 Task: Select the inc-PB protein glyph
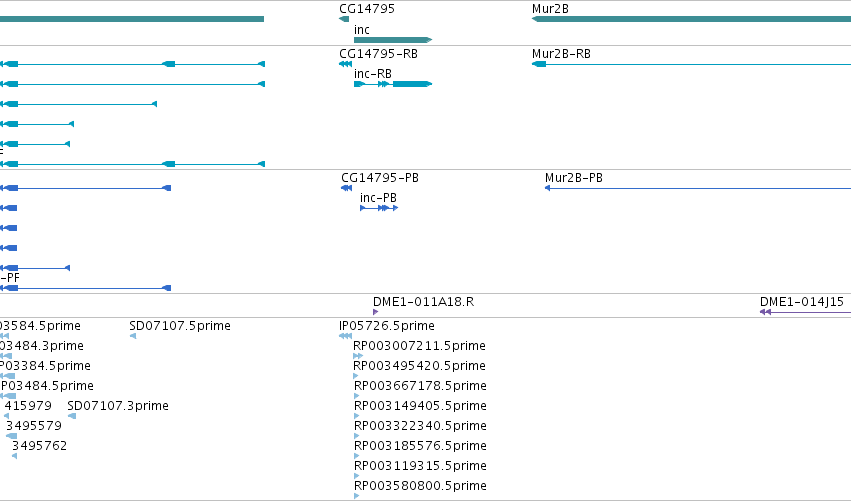(379, 208)
